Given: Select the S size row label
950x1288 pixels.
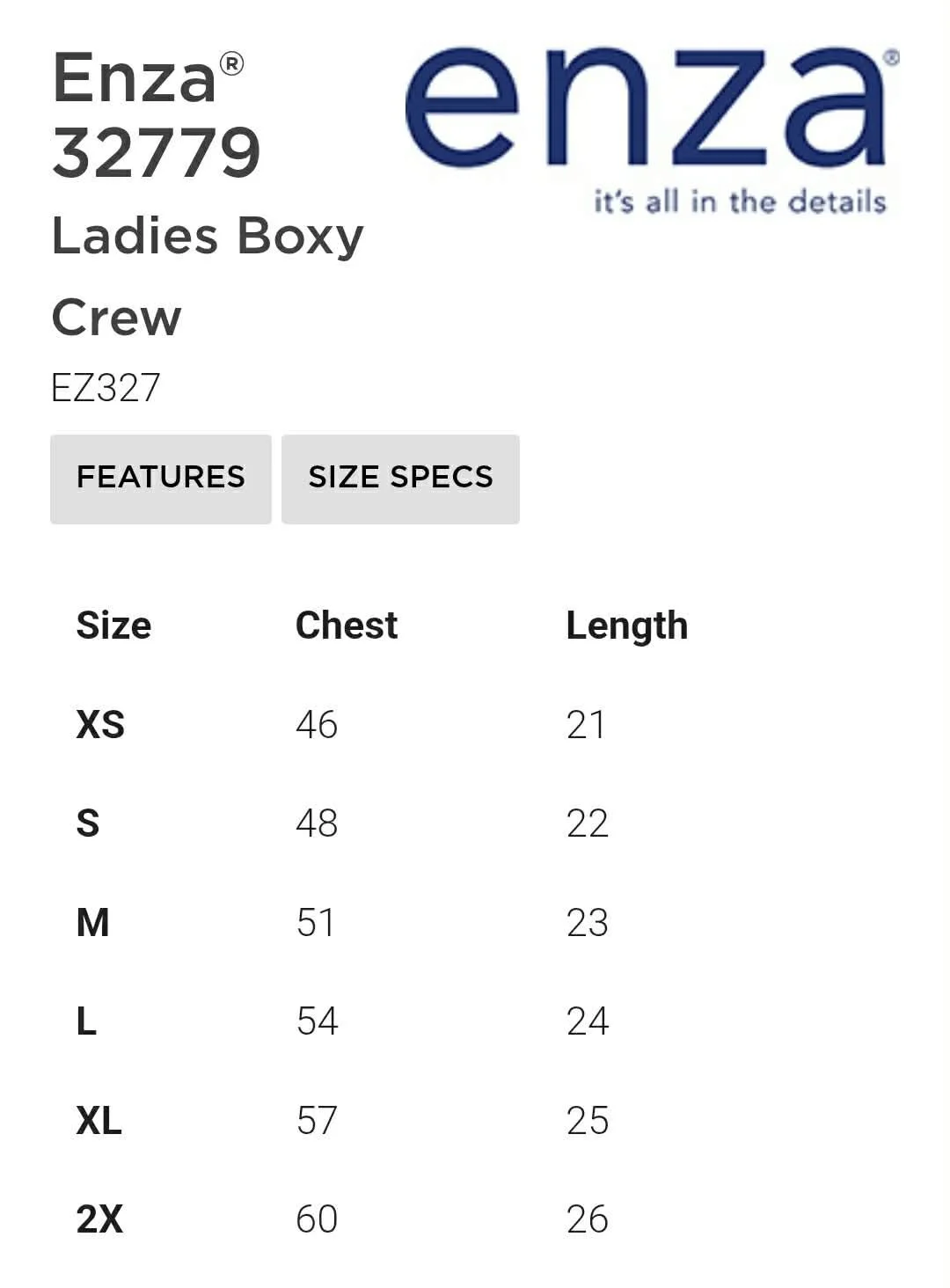Looking at the screenshot, I should (x=88, y=823).
